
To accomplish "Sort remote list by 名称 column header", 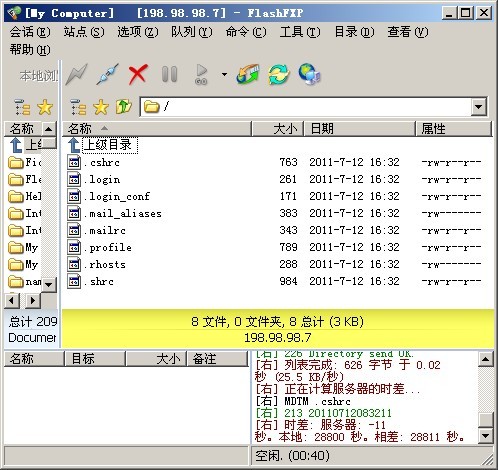I will click(157, 129).
